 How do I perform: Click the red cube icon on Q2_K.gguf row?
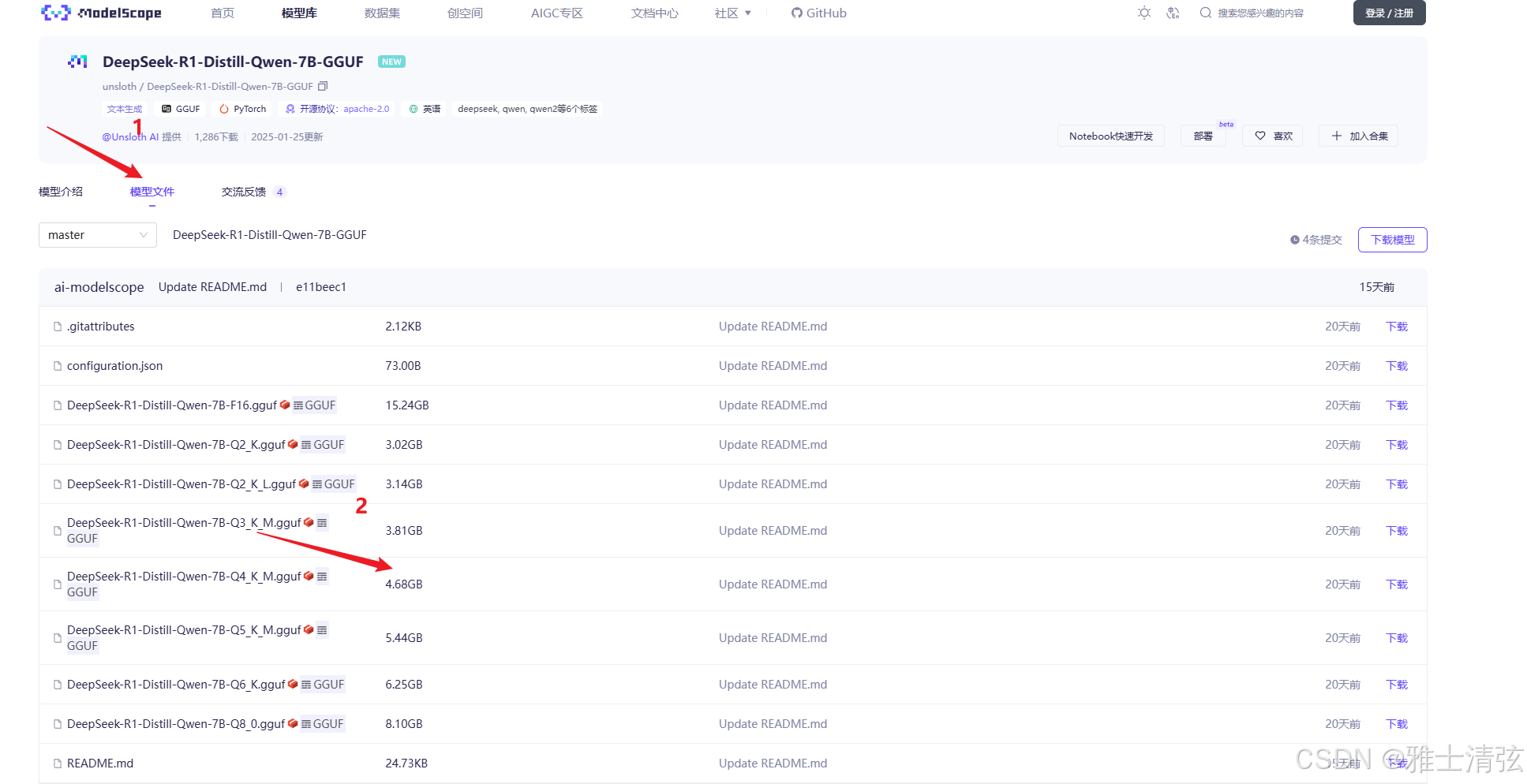coord(293,444)
